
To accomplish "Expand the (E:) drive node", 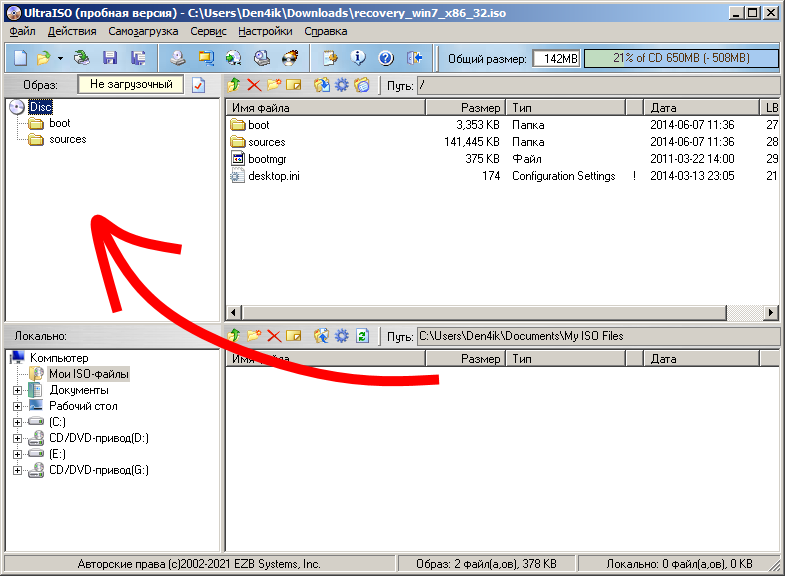I will coord(18,454).
